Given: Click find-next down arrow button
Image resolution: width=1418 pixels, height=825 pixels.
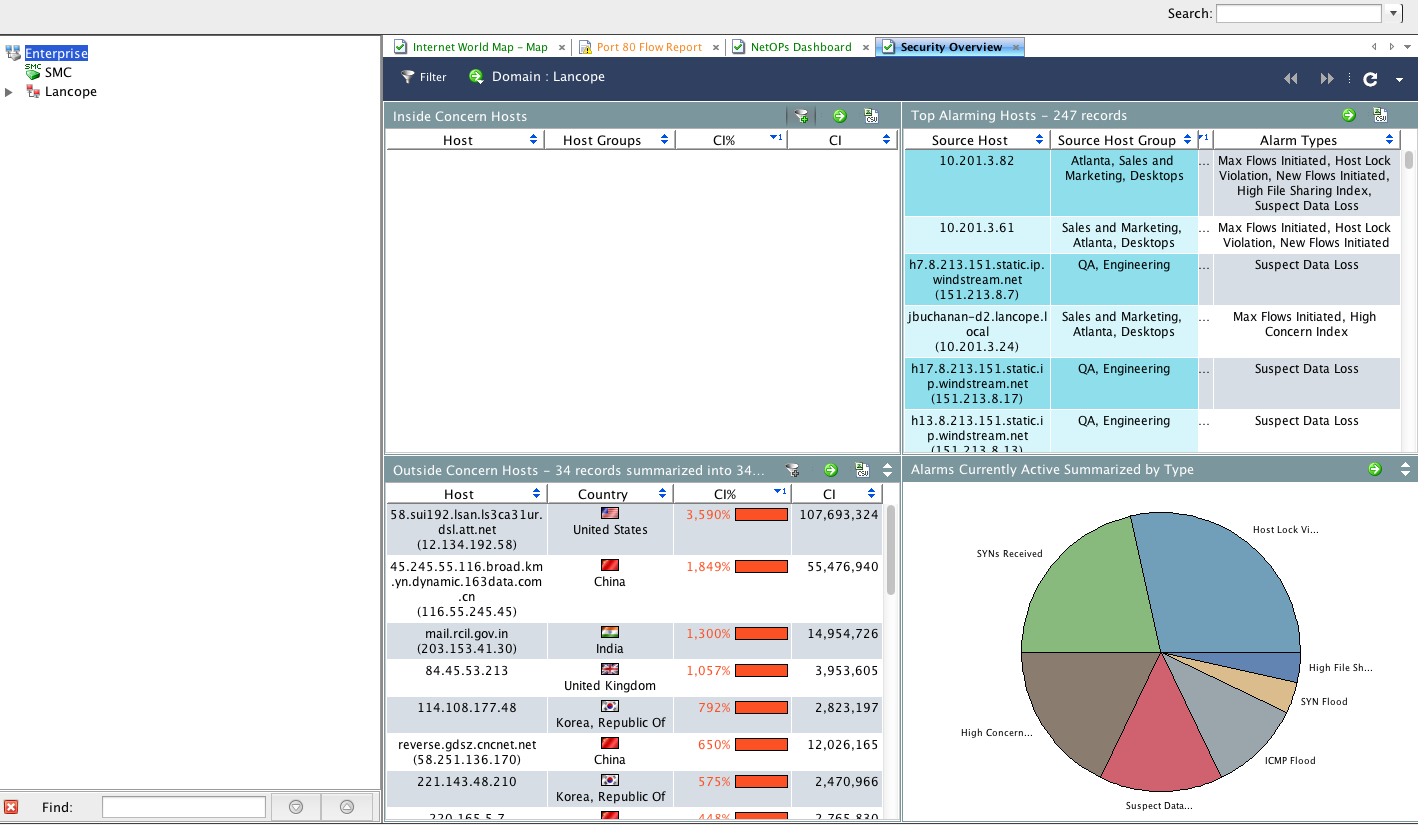Looking at the screenshot, I should tap(295, 807).
